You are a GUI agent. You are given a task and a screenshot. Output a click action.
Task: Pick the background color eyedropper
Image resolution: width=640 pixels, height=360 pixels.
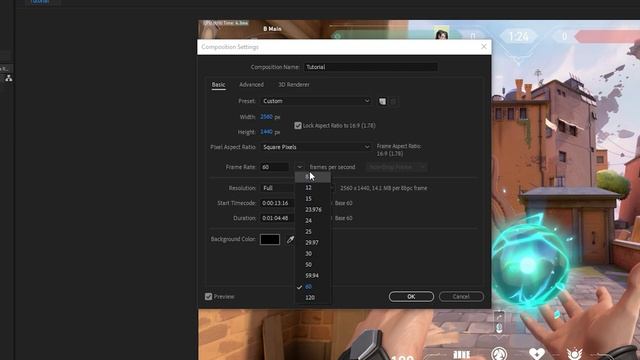pyautogui.click(x=290, y=240)
